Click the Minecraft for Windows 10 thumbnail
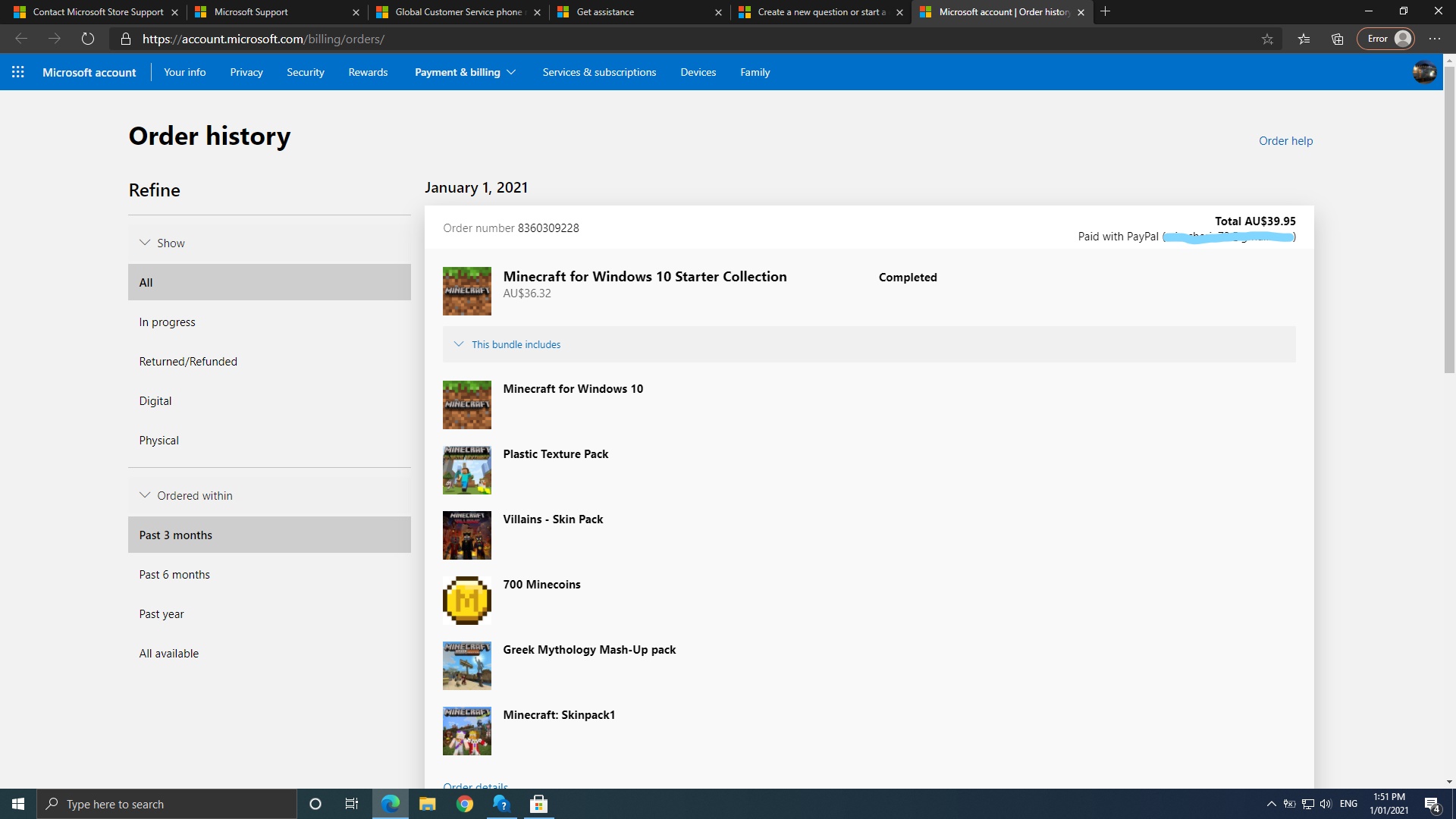 click(467, 405)
